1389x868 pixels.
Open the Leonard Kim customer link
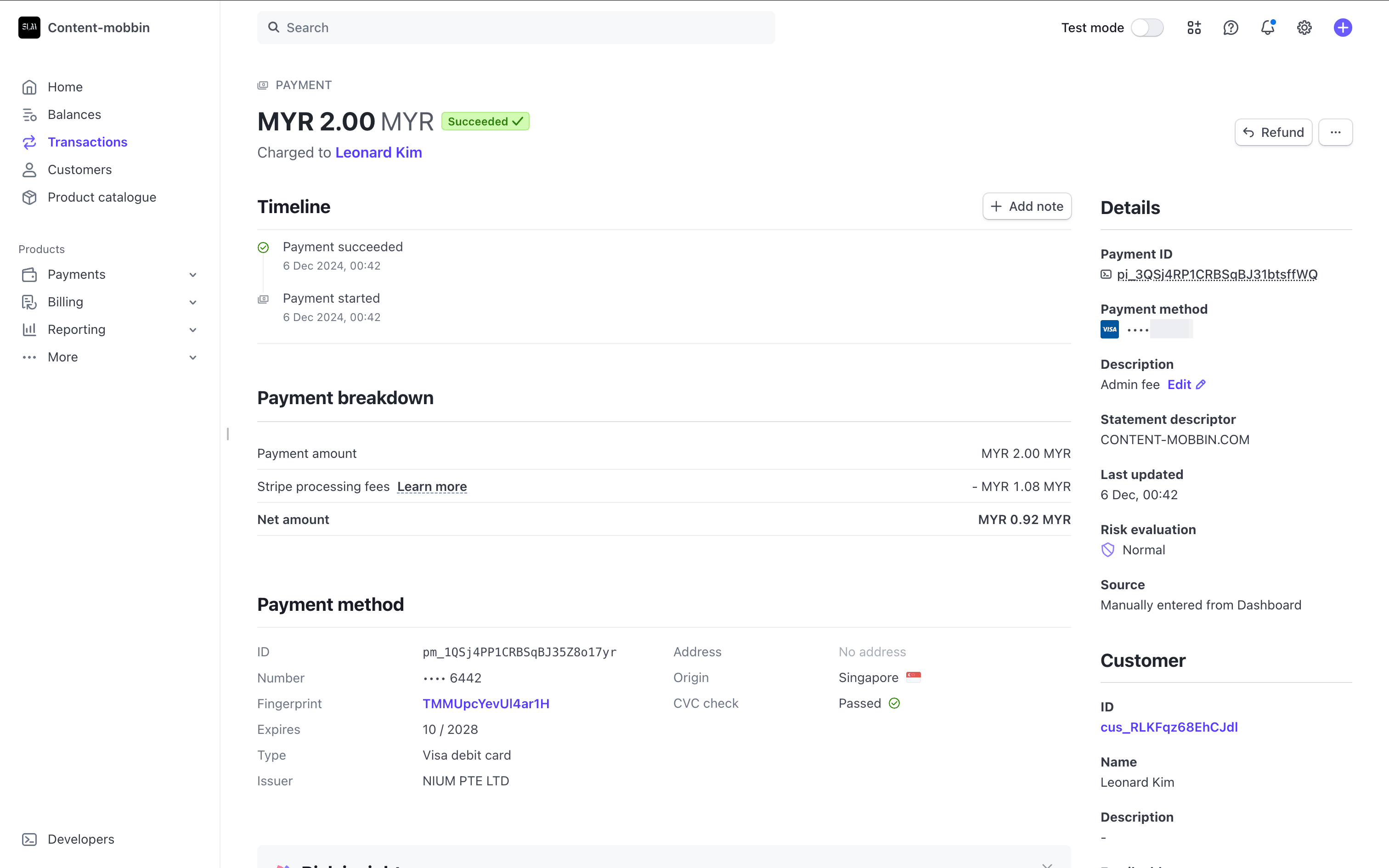point(378,152)
